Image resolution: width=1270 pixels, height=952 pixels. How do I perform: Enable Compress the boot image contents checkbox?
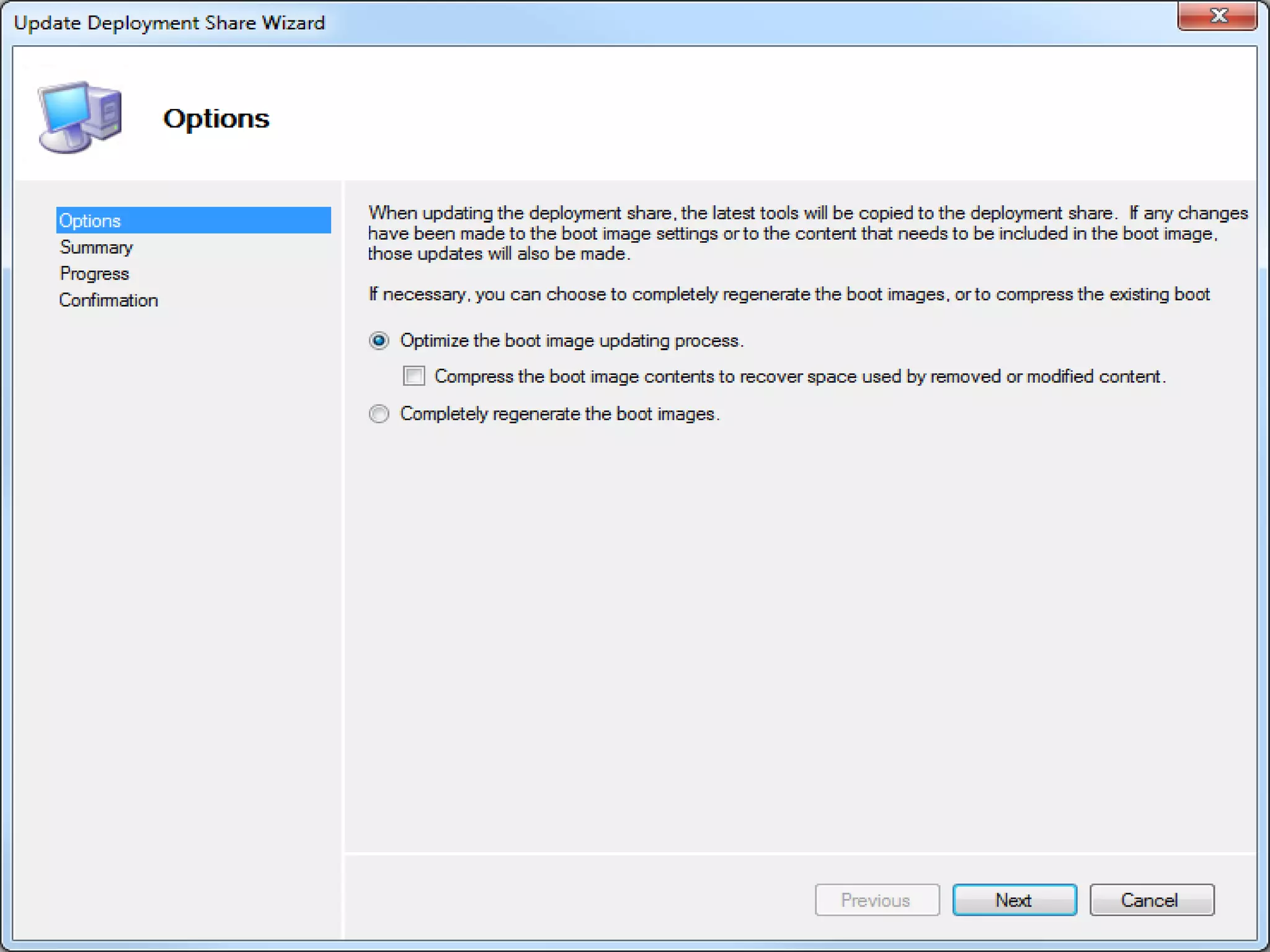click(414, 376)
